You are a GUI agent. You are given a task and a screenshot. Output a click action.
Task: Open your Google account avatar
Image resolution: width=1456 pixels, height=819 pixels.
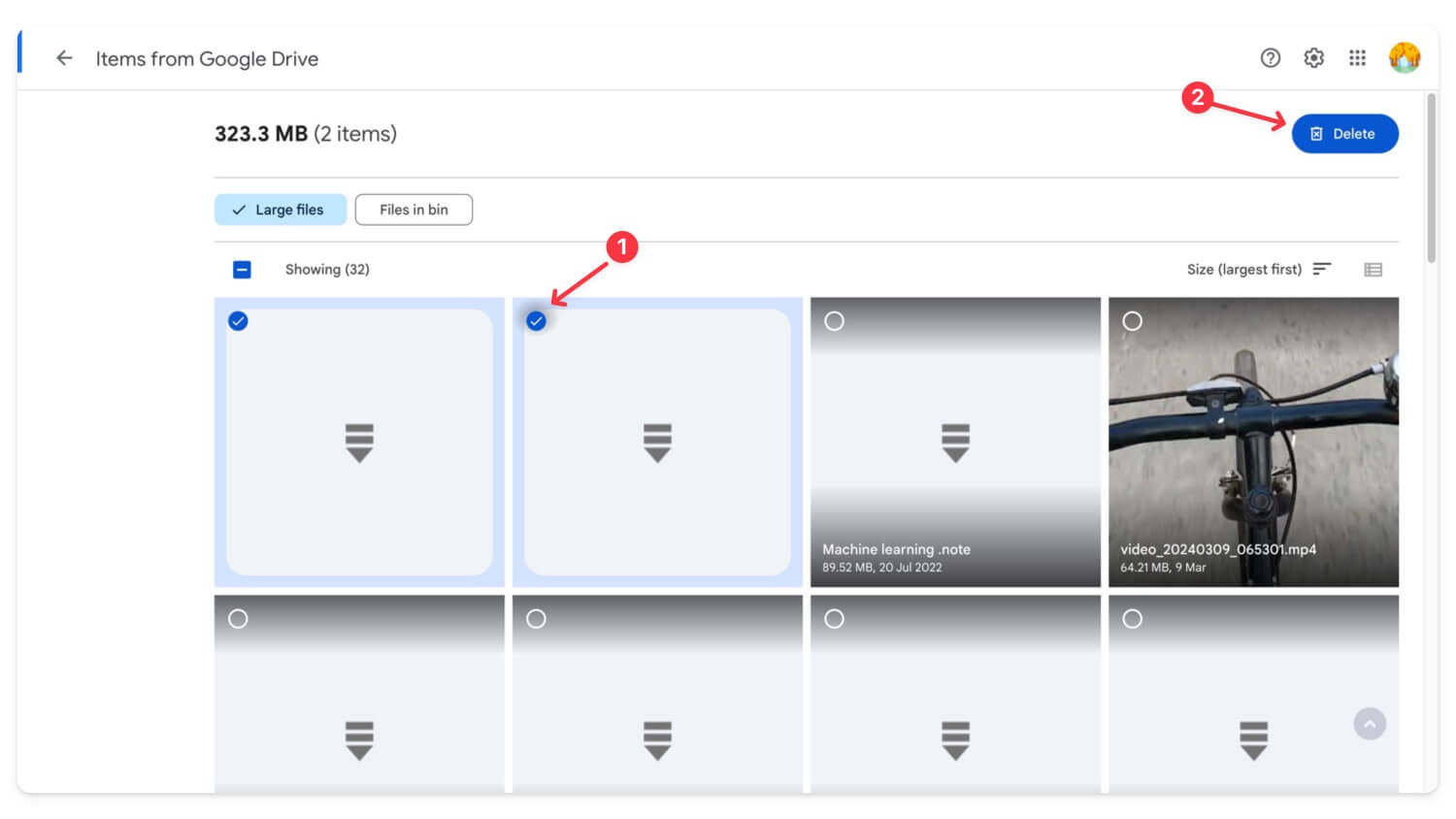point(1403,57)
